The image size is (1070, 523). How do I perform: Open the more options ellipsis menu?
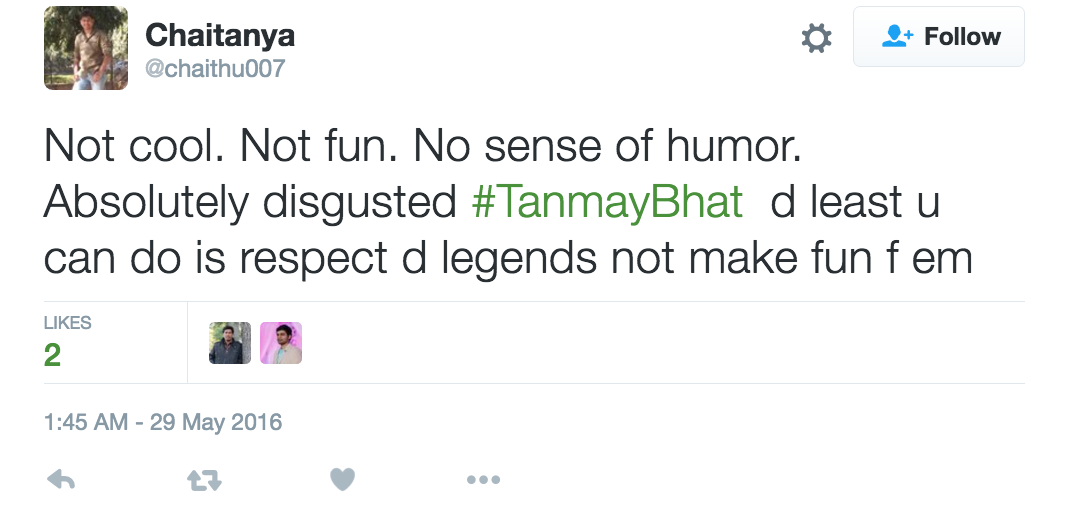coord(483,481)
